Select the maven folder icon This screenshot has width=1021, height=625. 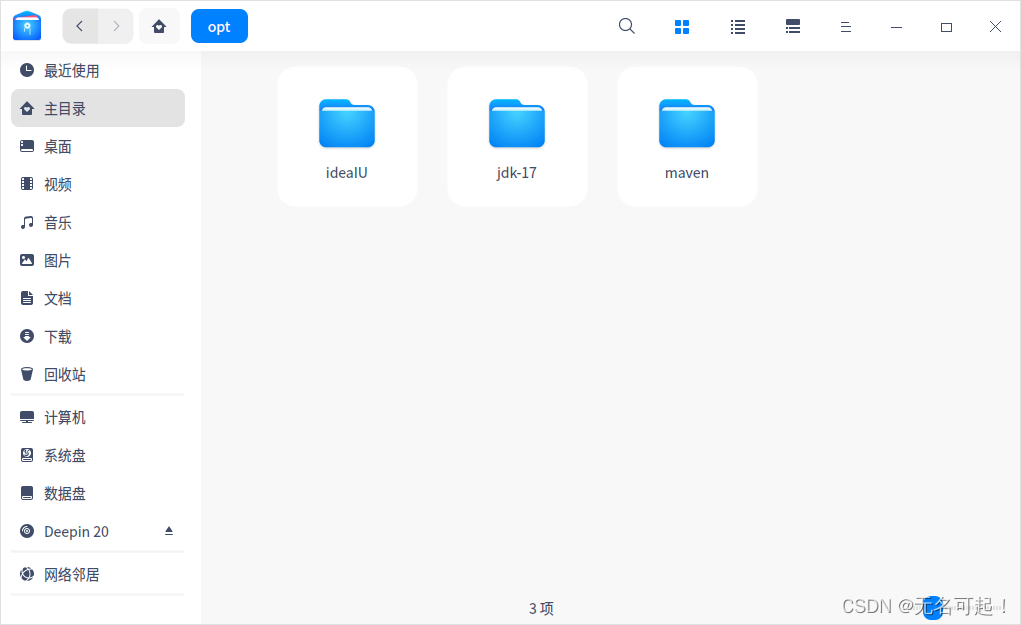click(x=686, y=123)
